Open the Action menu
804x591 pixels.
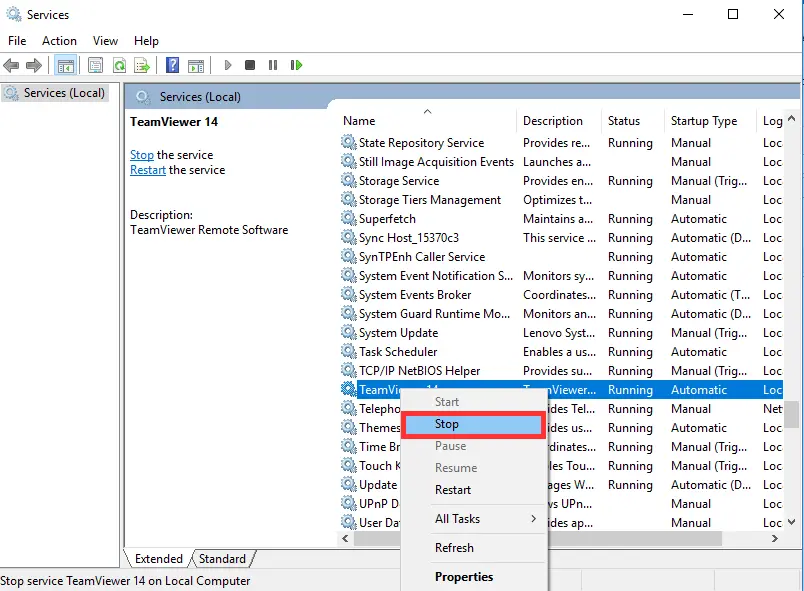click(59, 40)
